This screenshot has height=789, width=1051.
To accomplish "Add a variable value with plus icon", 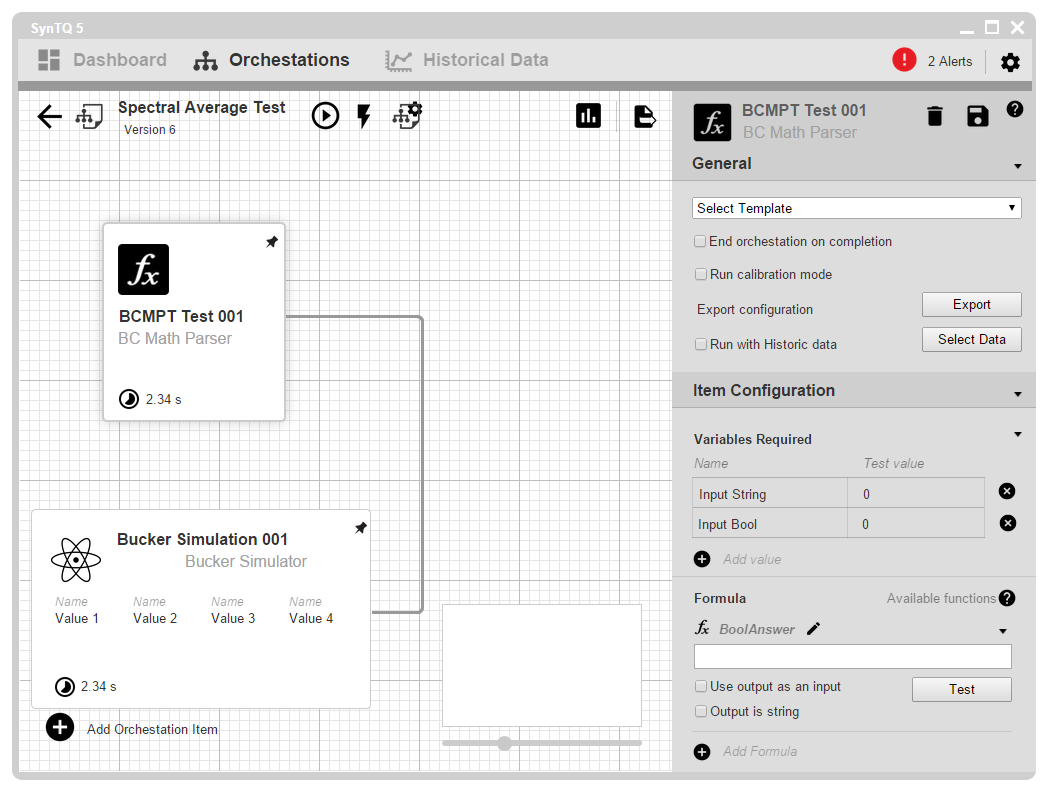I will pos(702,559).
